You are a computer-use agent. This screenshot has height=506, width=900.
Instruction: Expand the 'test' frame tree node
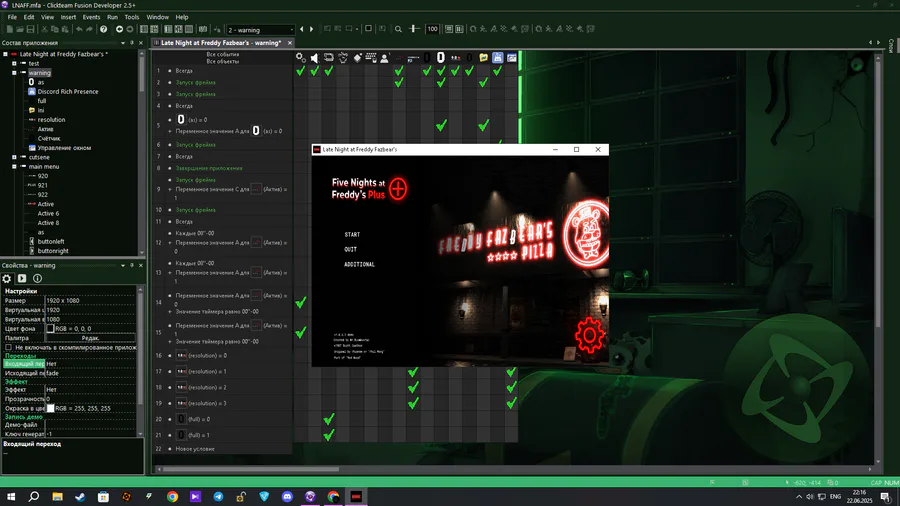pyautogui.click(x=14, y=63)
